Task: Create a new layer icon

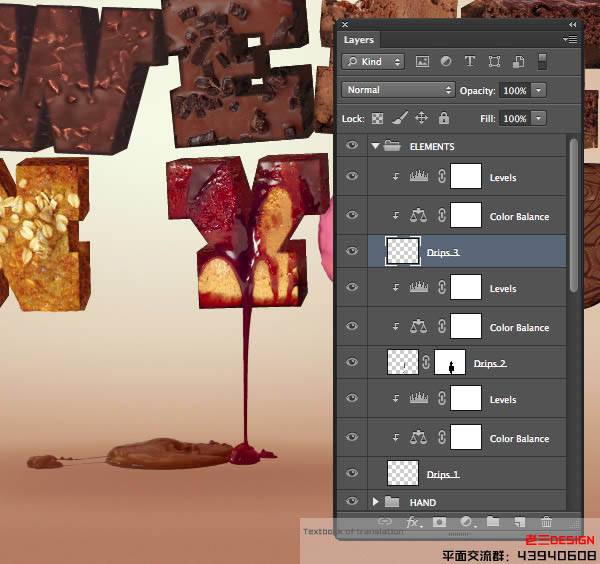Action: (x=520, y=522)
